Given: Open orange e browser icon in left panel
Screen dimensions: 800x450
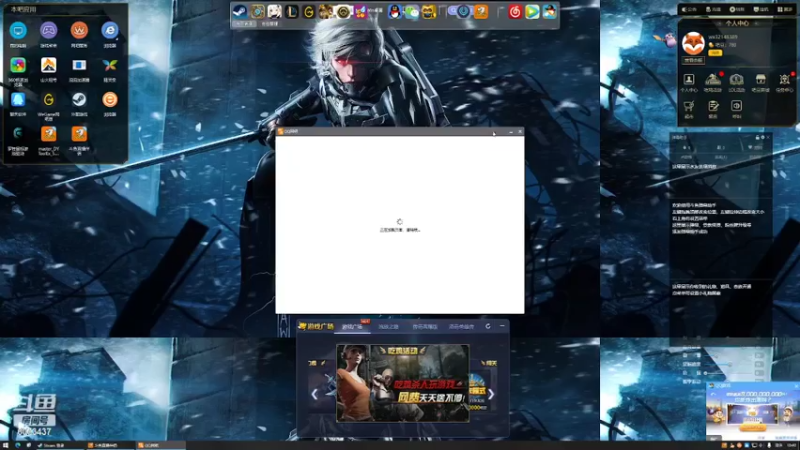Looking at the screenshot, I should (x=110, y=99).
